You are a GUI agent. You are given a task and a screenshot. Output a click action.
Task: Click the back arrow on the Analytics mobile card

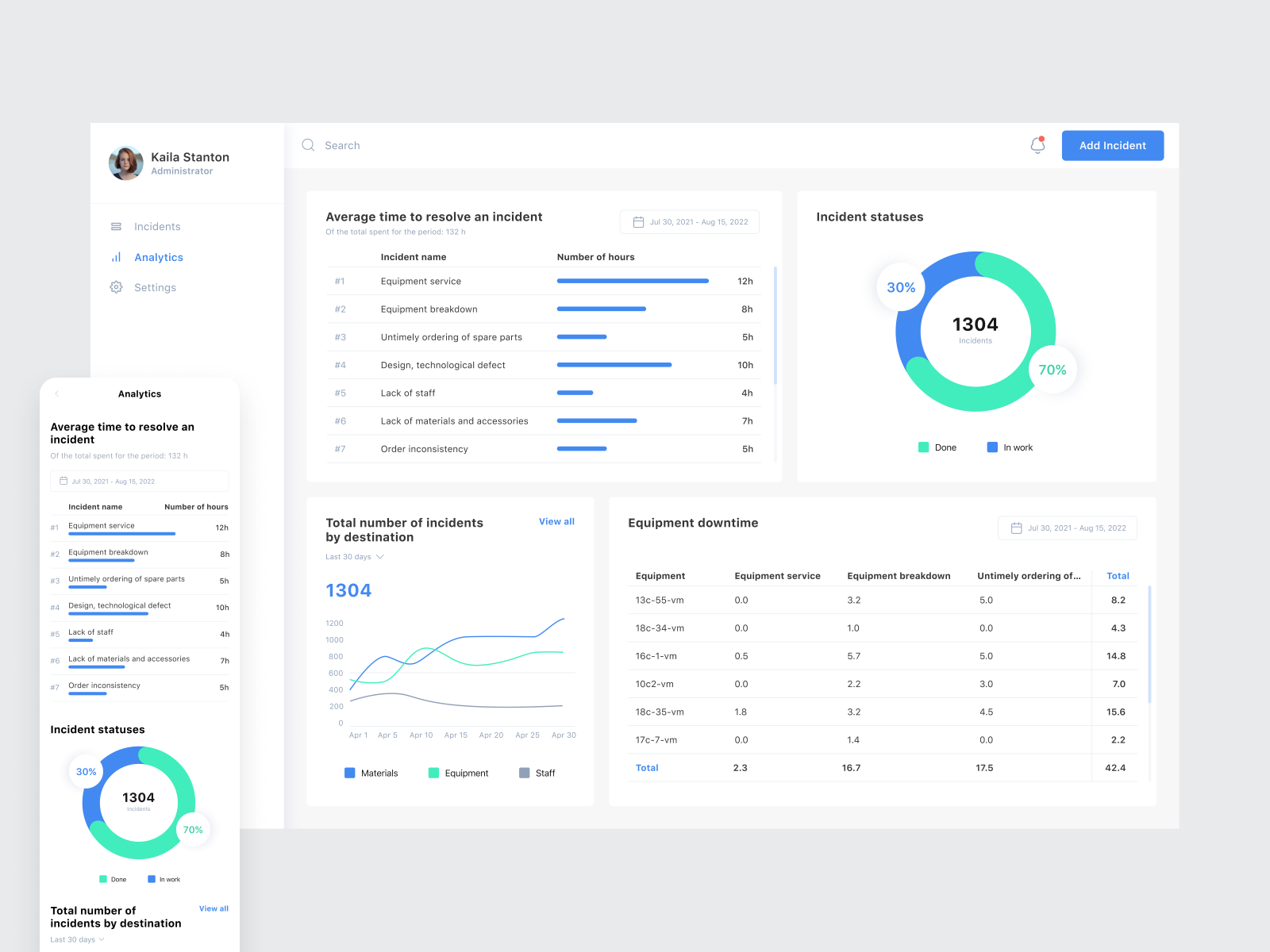coord(56,393)
